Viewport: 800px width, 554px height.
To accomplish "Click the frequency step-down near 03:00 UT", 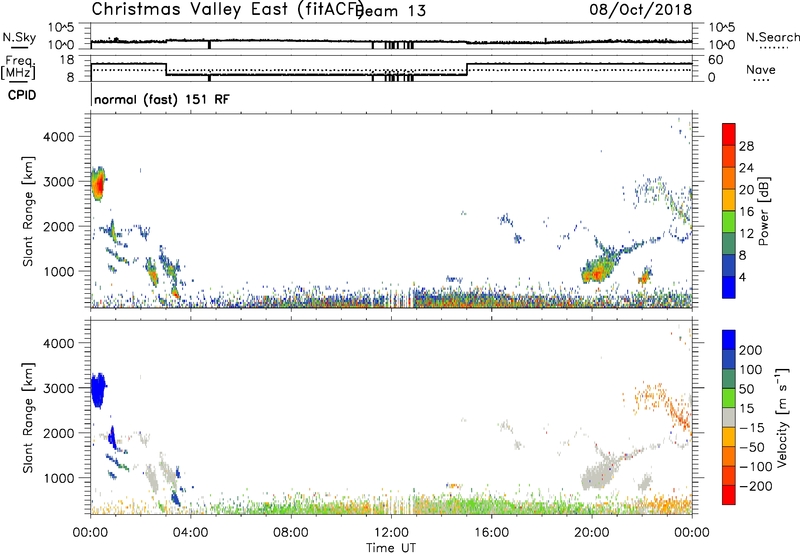I will tap(166, 69).
